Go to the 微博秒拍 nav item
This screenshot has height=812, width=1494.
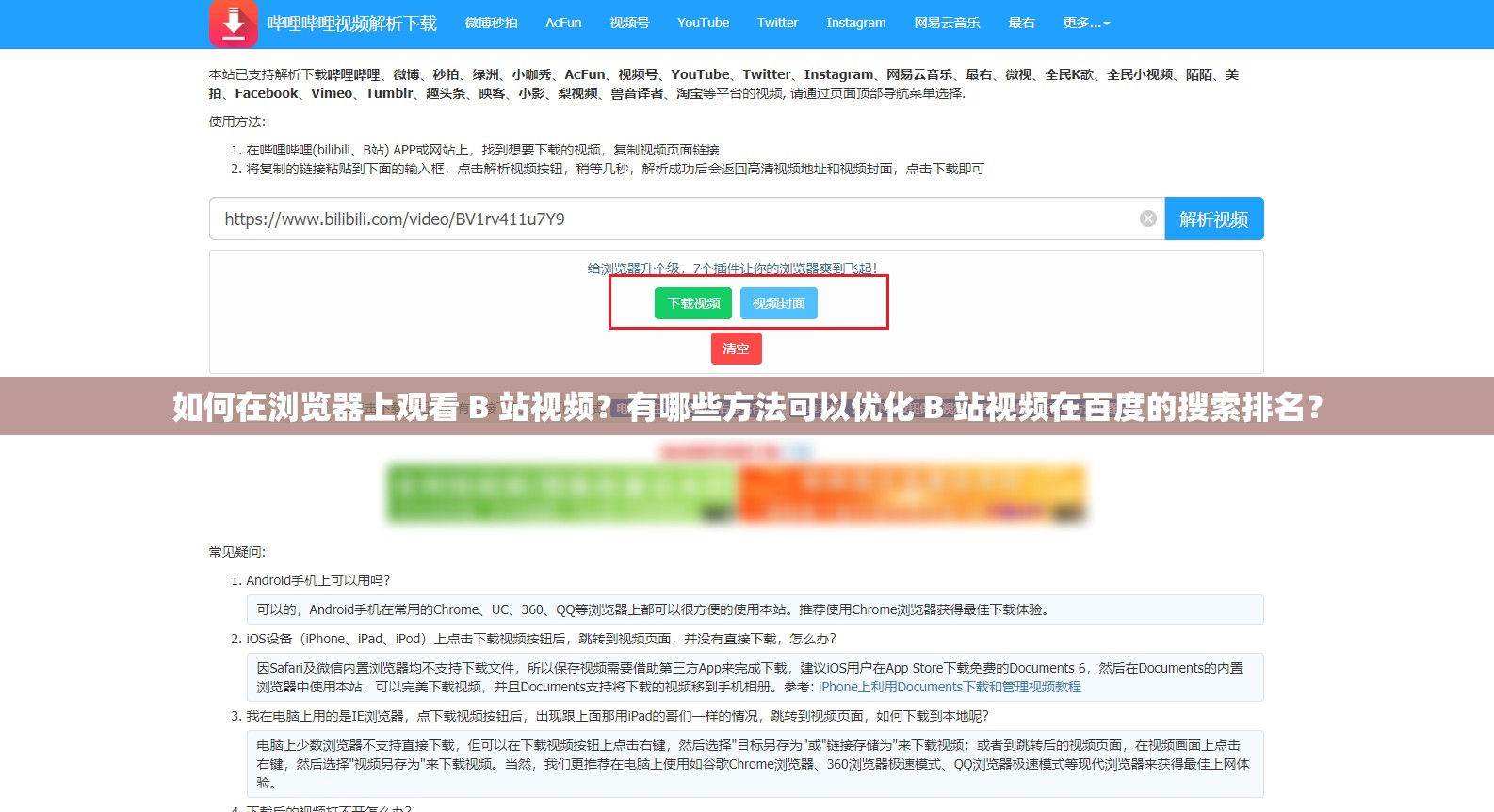point(491,23)
